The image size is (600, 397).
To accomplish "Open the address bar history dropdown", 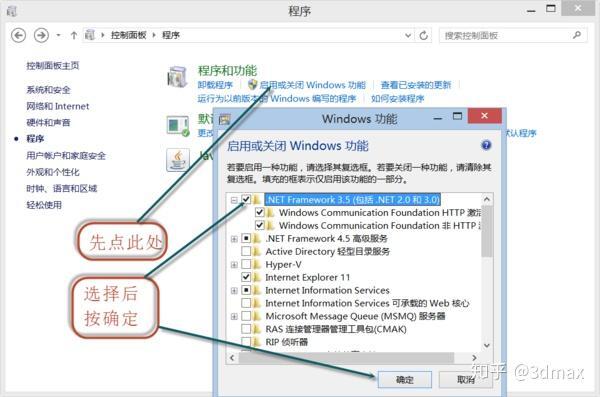I will pos(408,36).
